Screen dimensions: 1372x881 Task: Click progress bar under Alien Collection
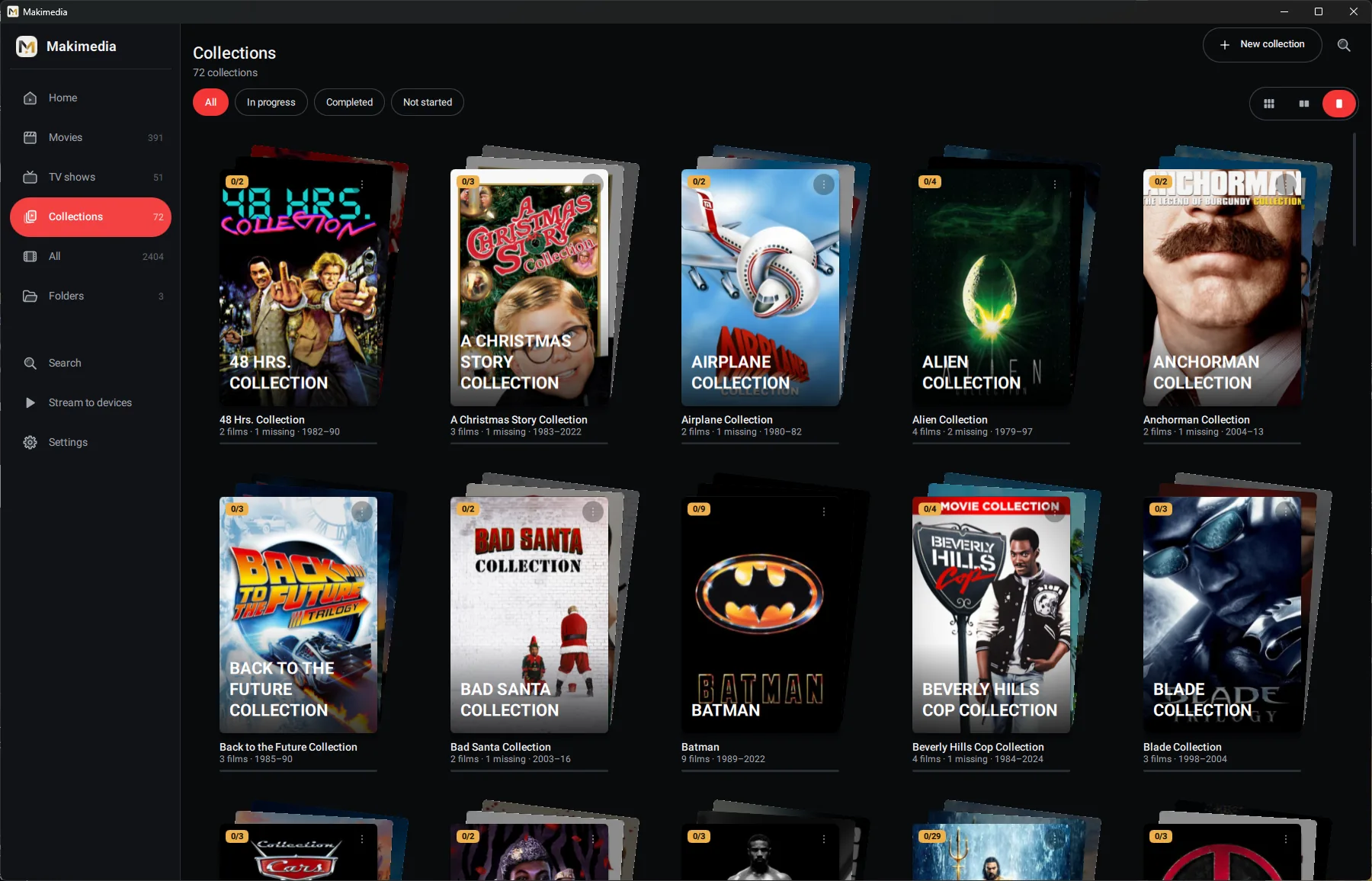991,443
